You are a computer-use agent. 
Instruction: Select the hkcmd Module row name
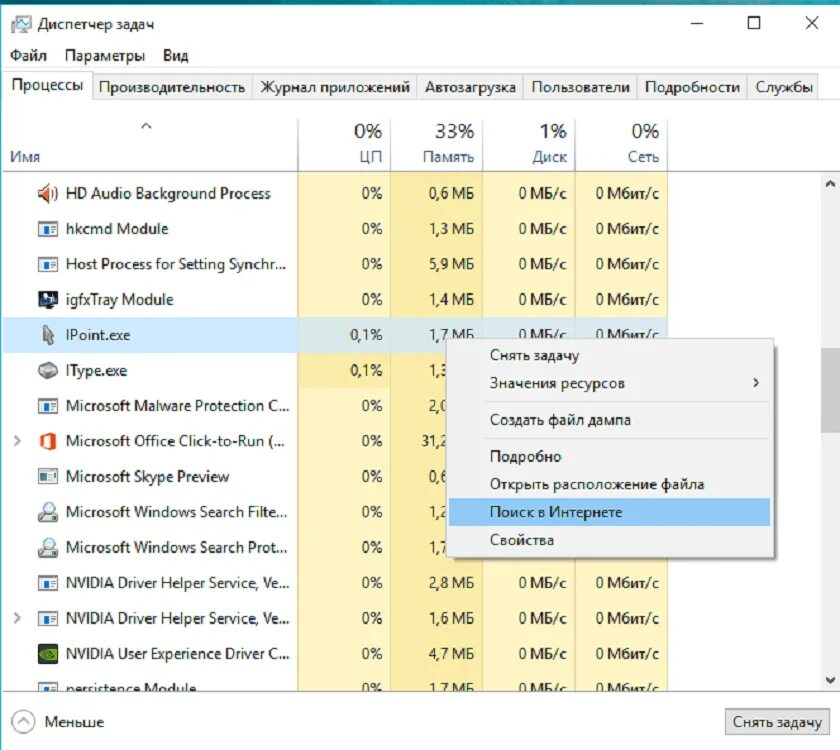coord(117,229)
